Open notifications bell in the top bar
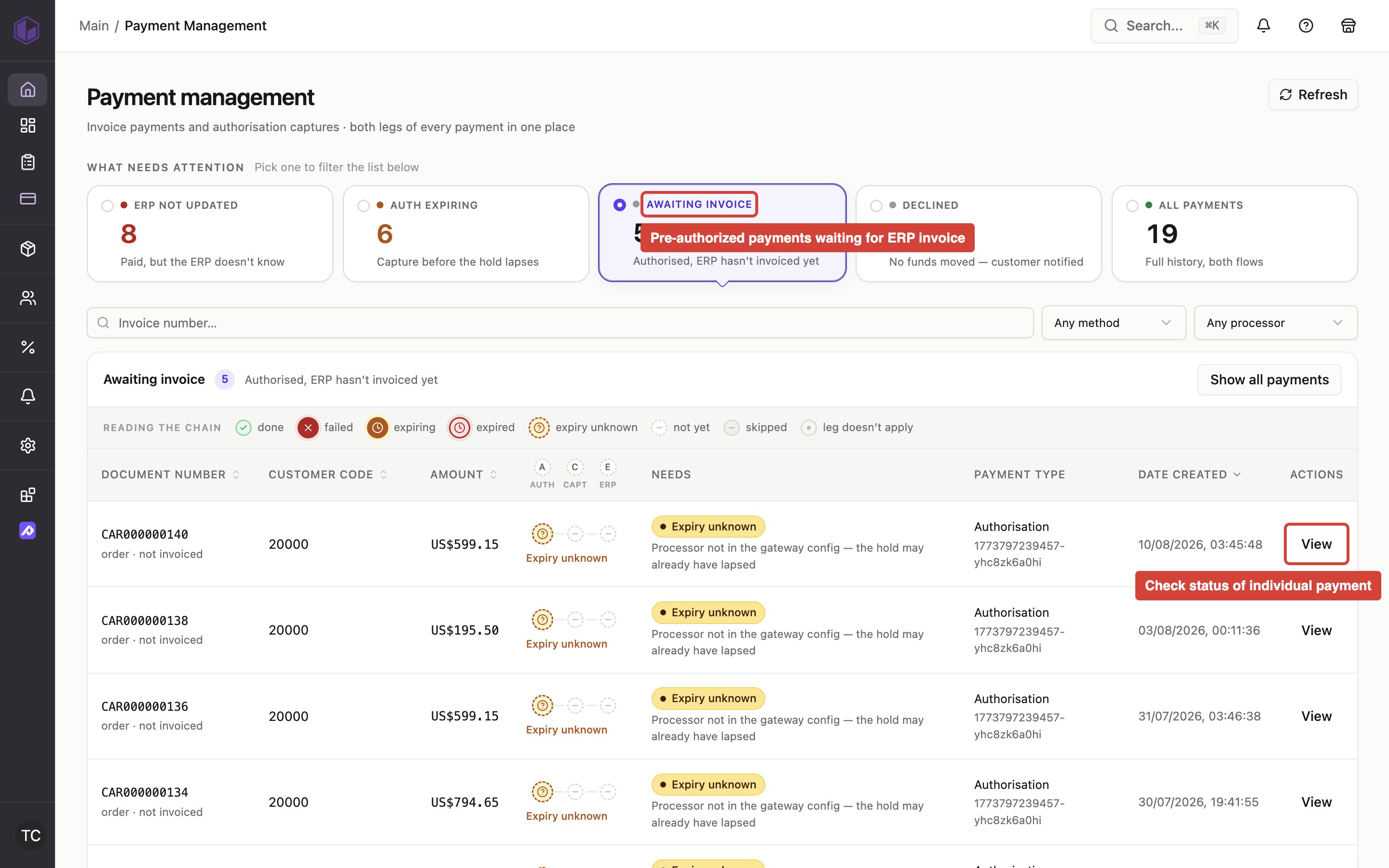Screen dimensions: 1389x868 [x=1263, y=26]
